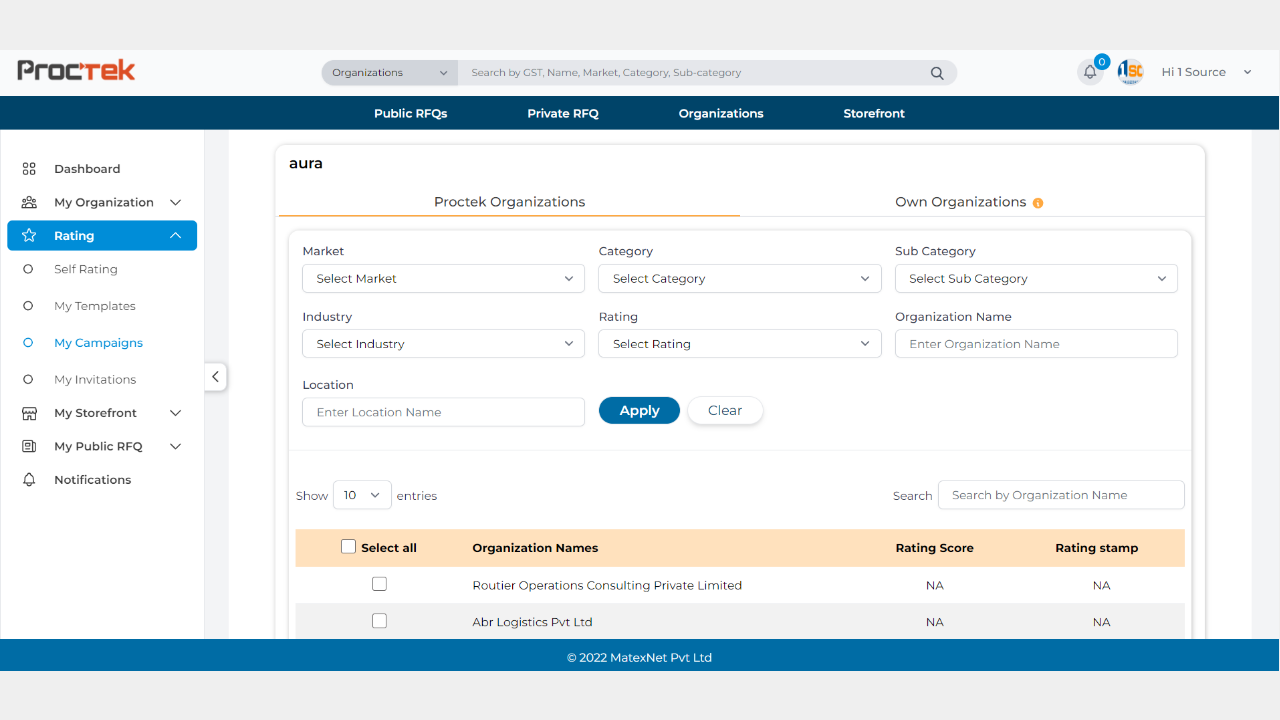Click the search magnifier icon
This screenshot has height=720, width=1280.
(x=937, y=73)
